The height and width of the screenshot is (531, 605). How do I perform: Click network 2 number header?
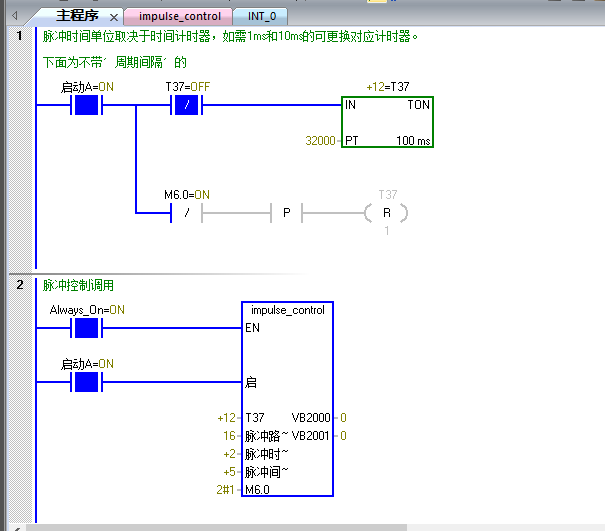tap(19, 285)
